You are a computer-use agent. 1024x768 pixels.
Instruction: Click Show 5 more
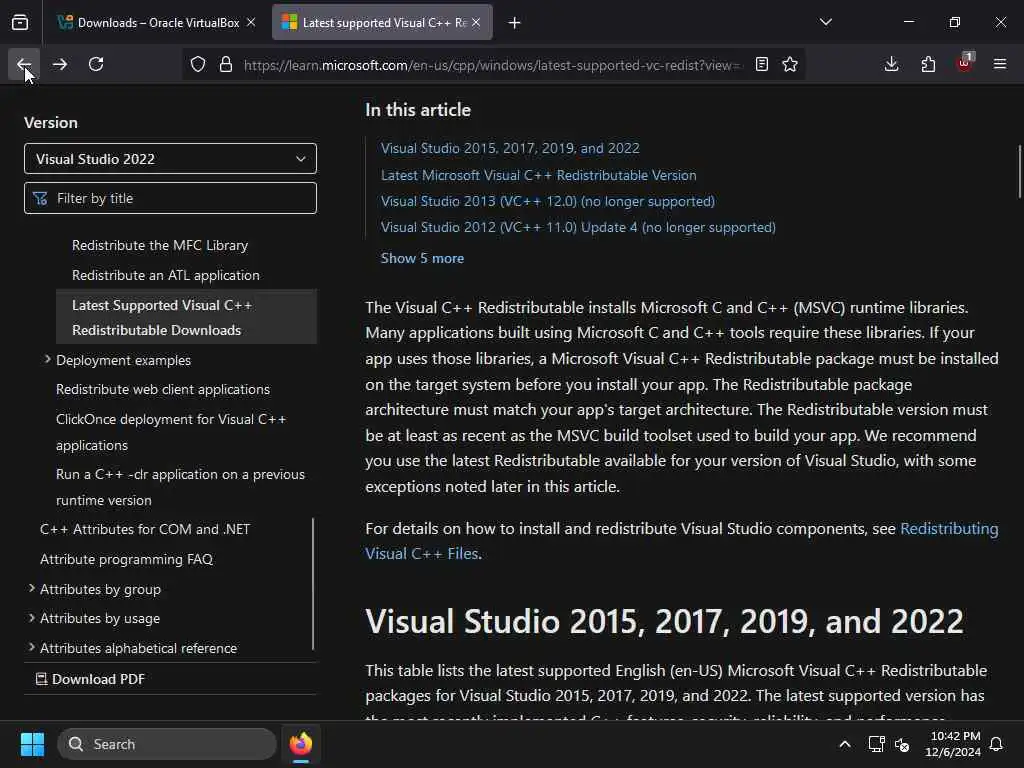point(422,258)
